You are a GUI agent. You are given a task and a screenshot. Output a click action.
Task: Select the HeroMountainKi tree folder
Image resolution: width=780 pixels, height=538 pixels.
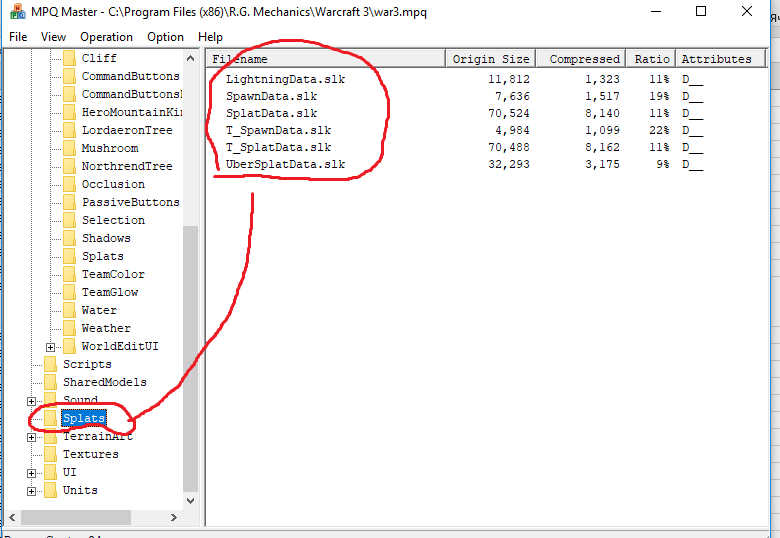tap(131, 112)
